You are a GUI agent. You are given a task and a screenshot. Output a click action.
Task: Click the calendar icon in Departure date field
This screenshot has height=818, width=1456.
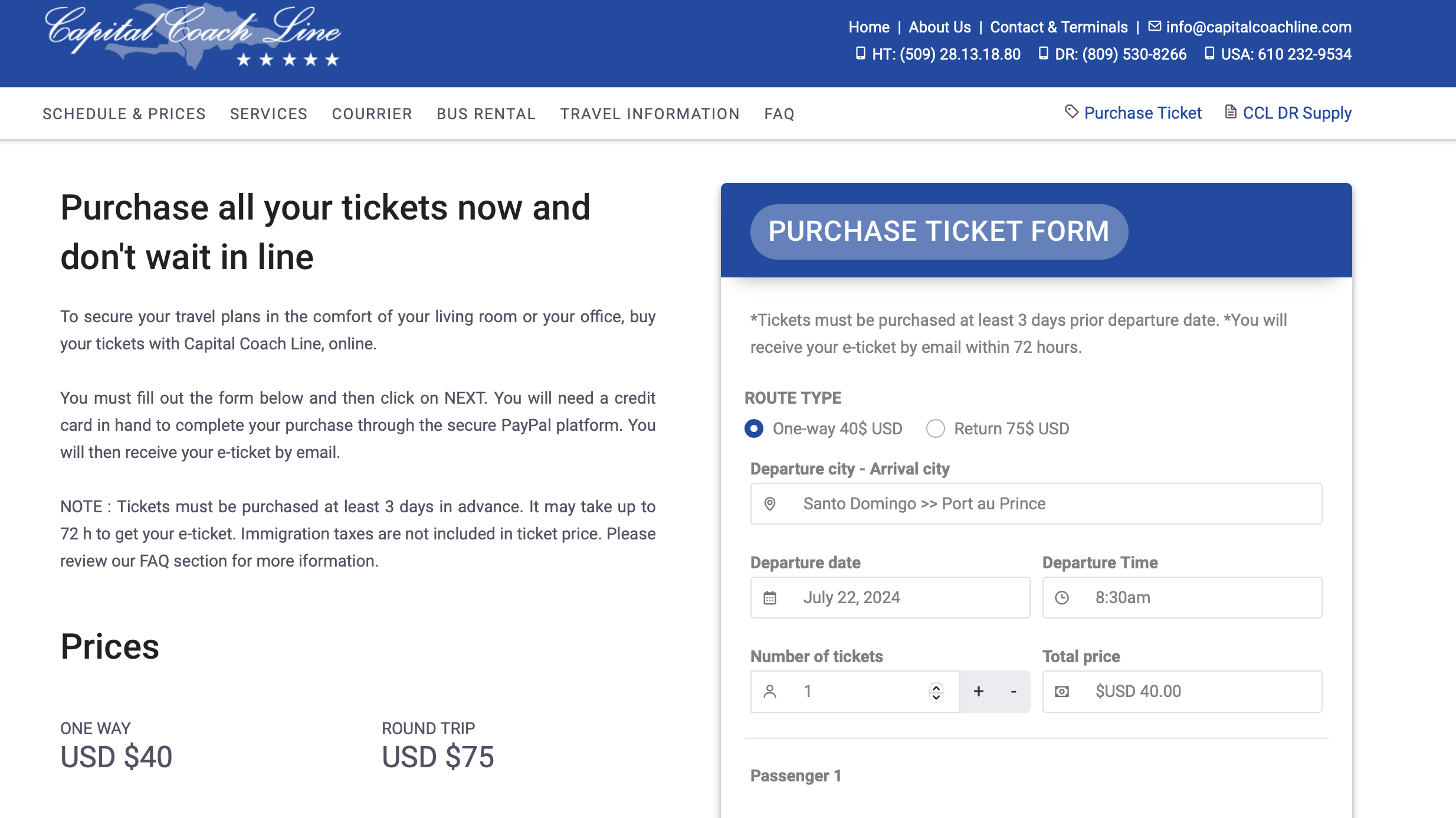click(770, 598)
